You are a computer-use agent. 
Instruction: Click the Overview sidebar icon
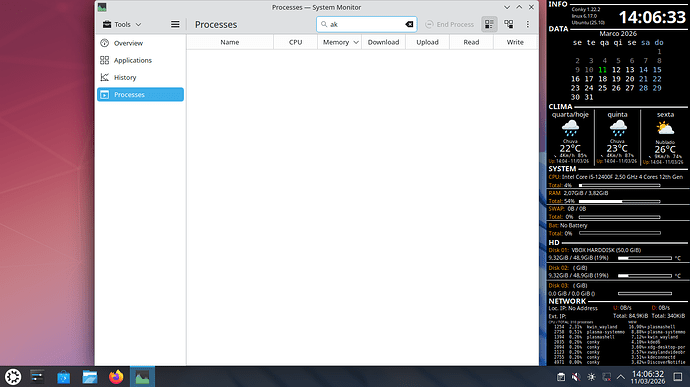coord(104,43)
